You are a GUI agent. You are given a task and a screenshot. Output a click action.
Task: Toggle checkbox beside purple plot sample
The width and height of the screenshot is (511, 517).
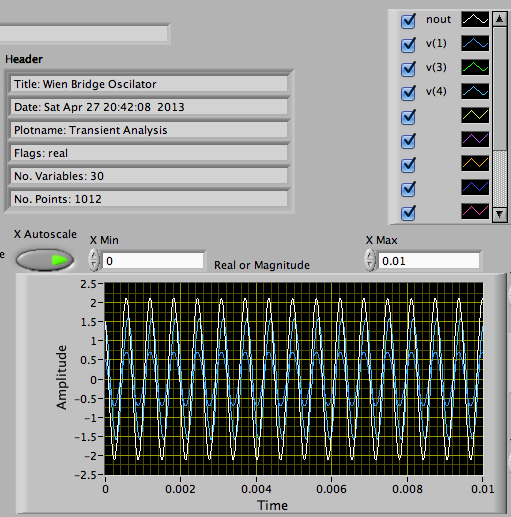pyautogui.click(x=408, y=141)
